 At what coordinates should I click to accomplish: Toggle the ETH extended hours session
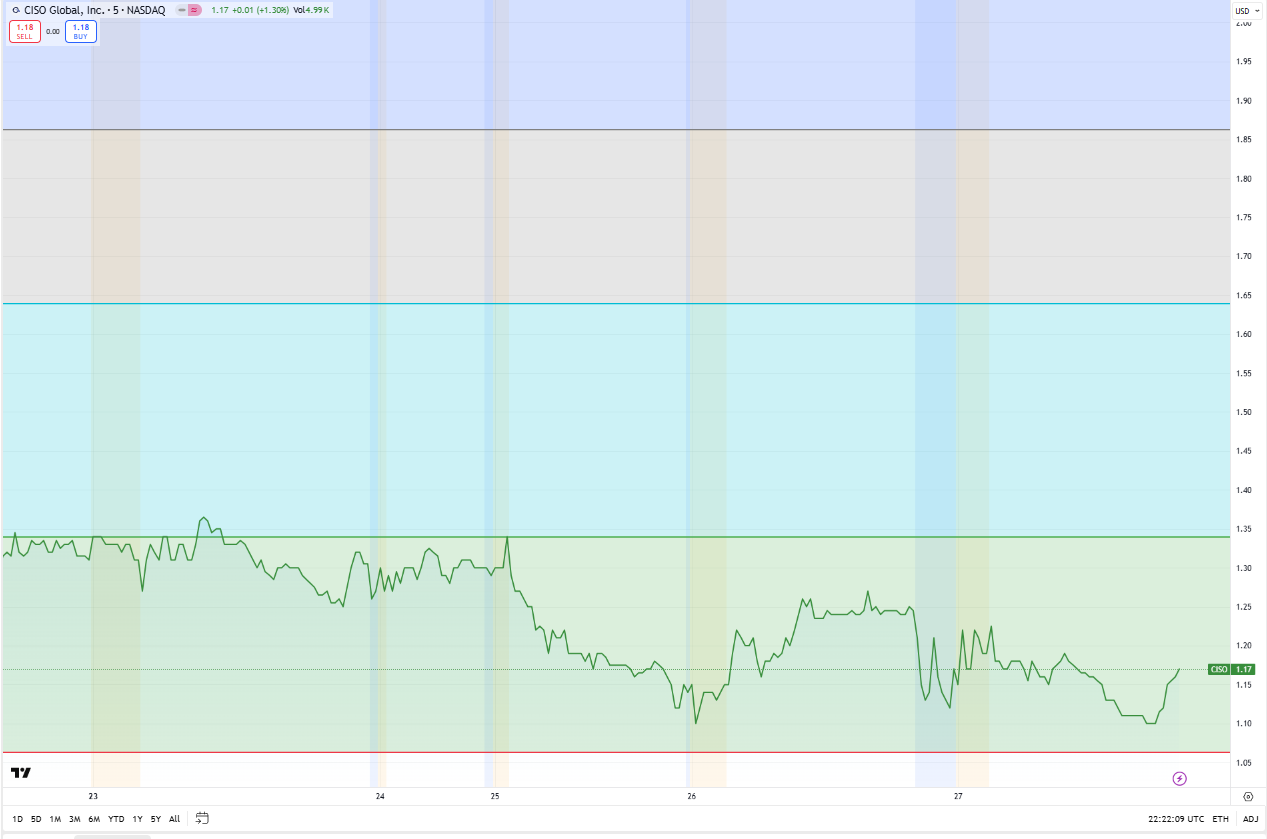[1221, 819]
